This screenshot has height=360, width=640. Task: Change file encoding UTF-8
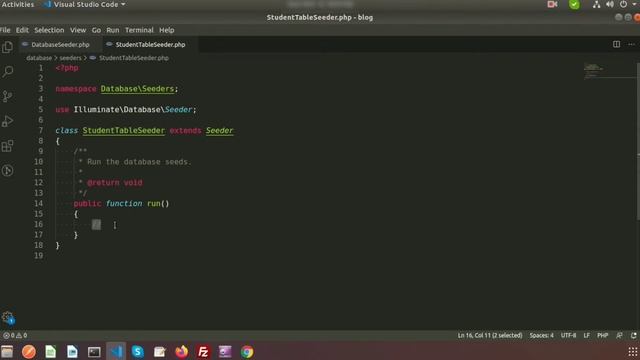coord(568,335)
